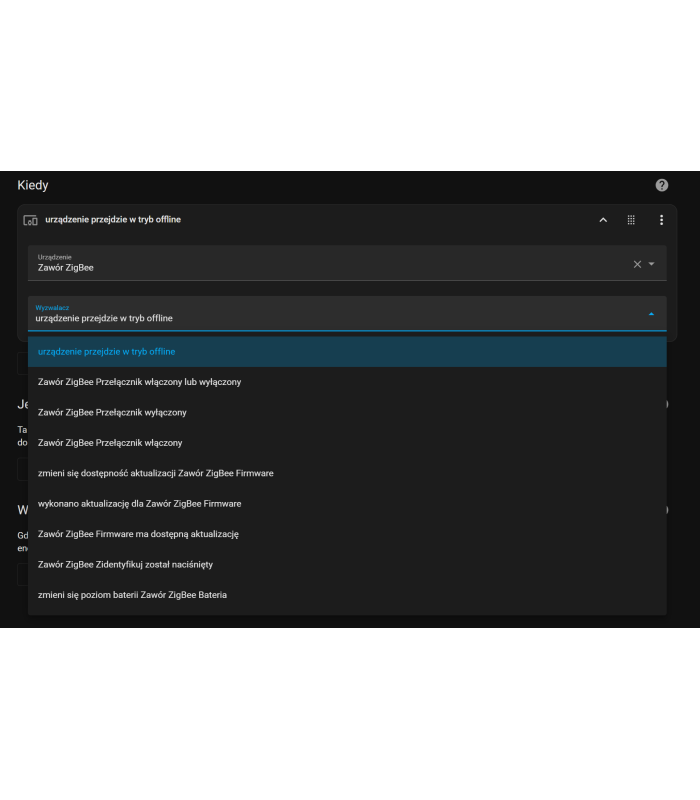The image size is (700, 800).
Task: Open help for the Kiedy section
Action: point(661,185)
